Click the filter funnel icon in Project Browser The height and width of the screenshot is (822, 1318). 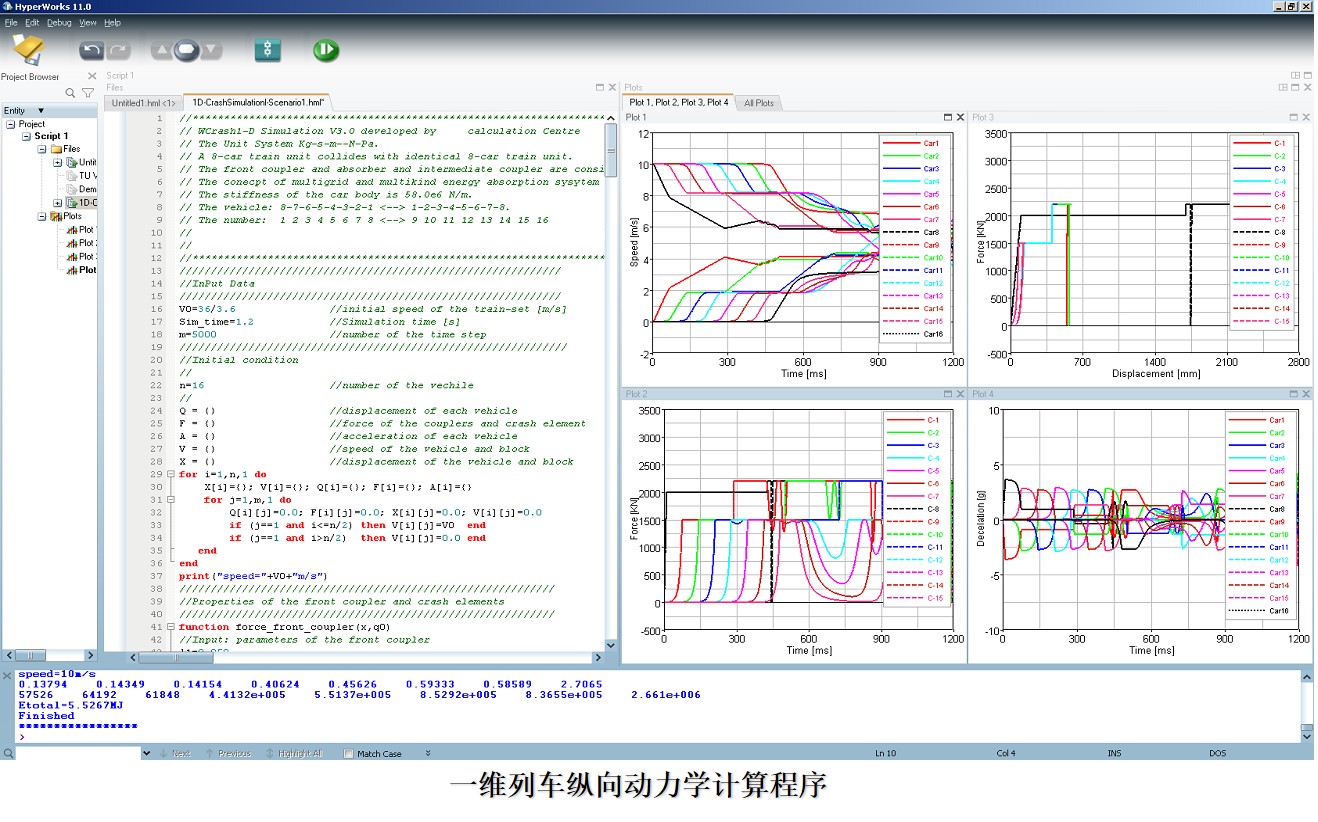click(88, 93)
